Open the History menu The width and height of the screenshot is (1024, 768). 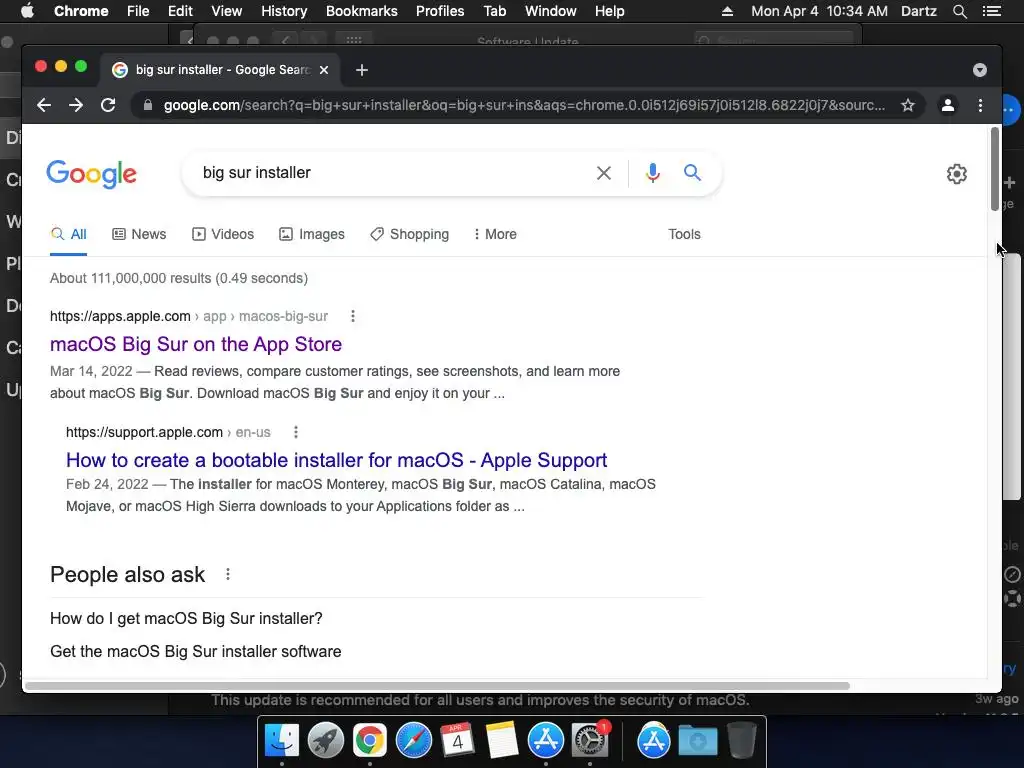point(284,11)
